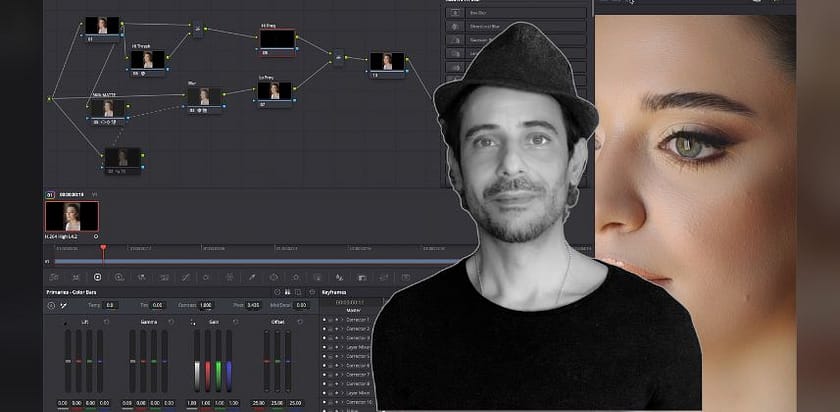
Task: Click the Primaries - Color Bars title
Action: point(71,292)
